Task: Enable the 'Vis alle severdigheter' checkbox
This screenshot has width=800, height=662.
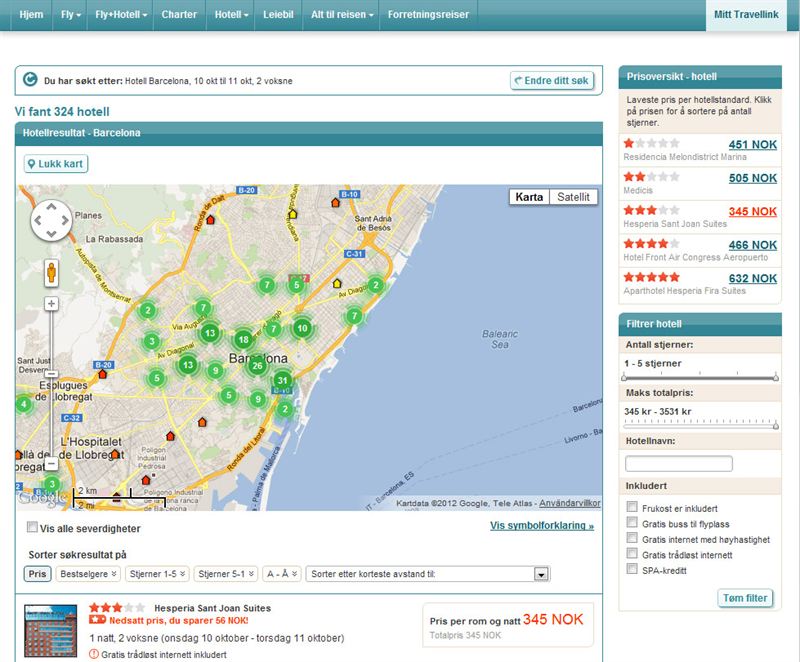Action: point(33,527)
